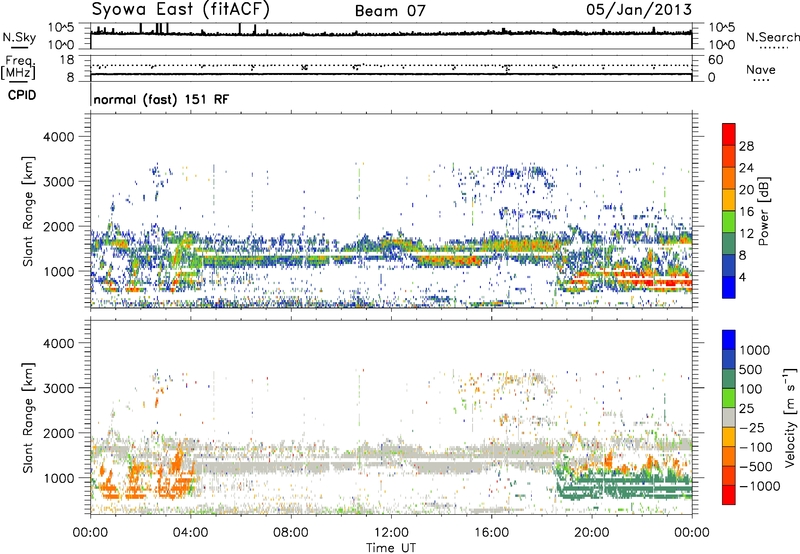Viewport: 800px width, 554px height.
Task: Click the '60' tick on the Nave axis
Action: (x=715, y=60)
